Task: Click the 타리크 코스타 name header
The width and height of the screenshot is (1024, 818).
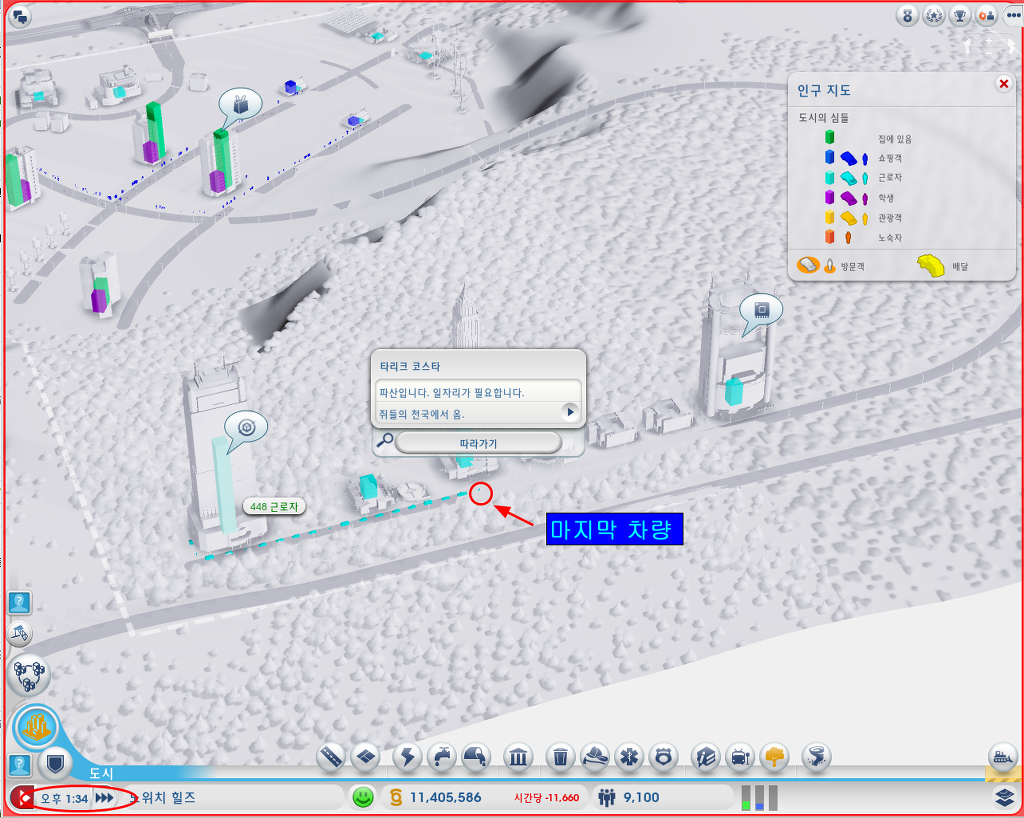Action: 410,366
